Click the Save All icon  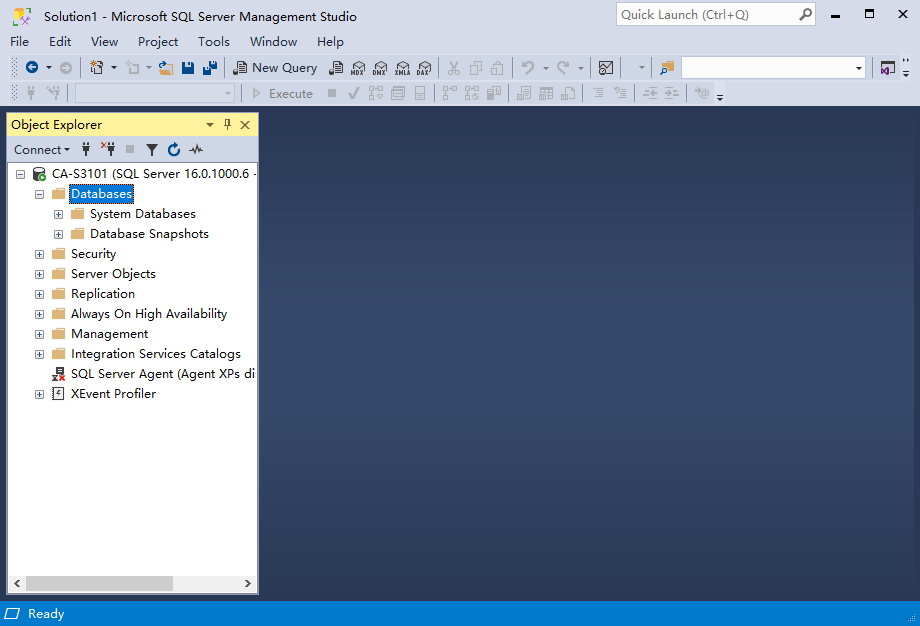(210, 68)
